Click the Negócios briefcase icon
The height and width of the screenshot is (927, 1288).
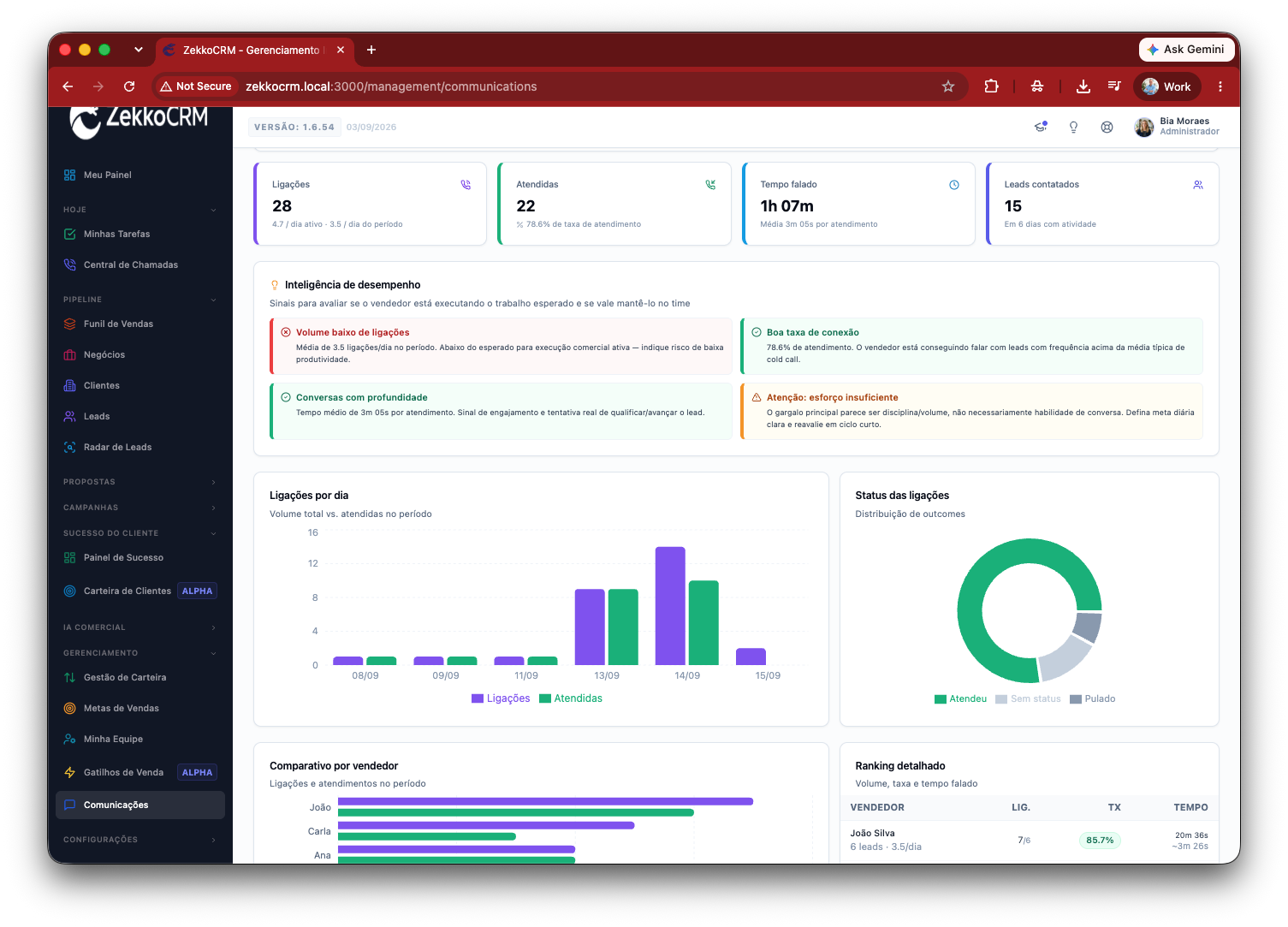tap(69, 354)
